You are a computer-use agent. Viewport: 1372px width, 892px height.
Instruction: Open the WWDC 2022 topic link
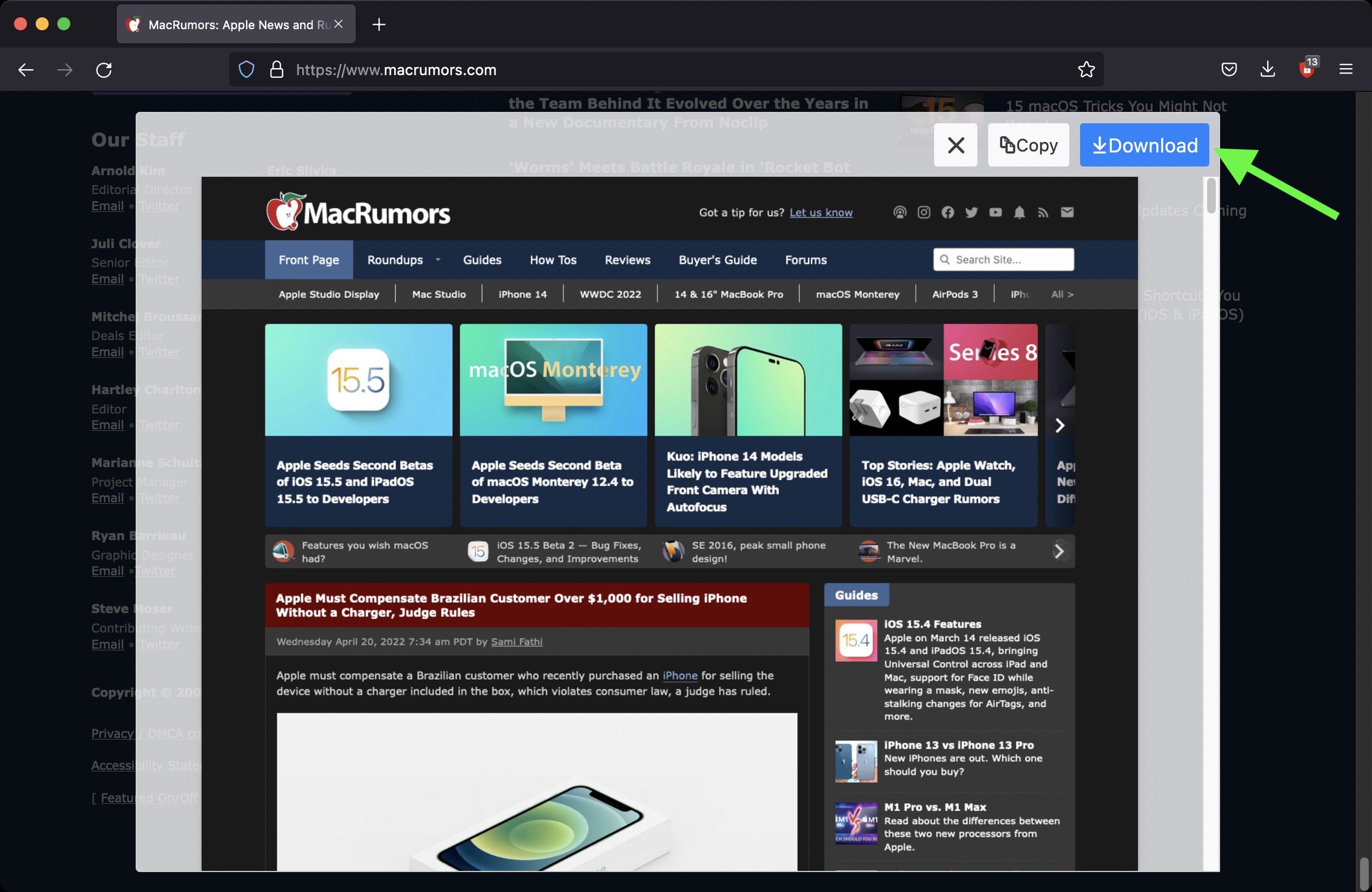click(x=610, y=294)
